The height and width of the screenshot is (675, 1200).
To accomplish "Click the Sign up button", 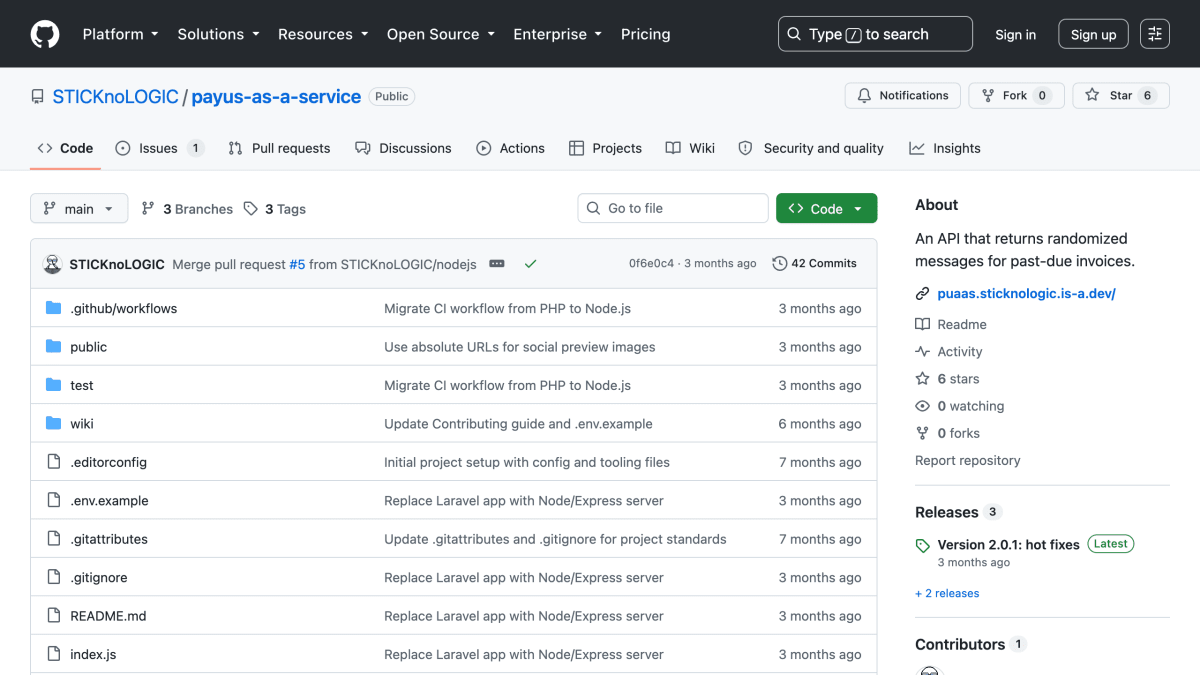I will point(1093,34).
